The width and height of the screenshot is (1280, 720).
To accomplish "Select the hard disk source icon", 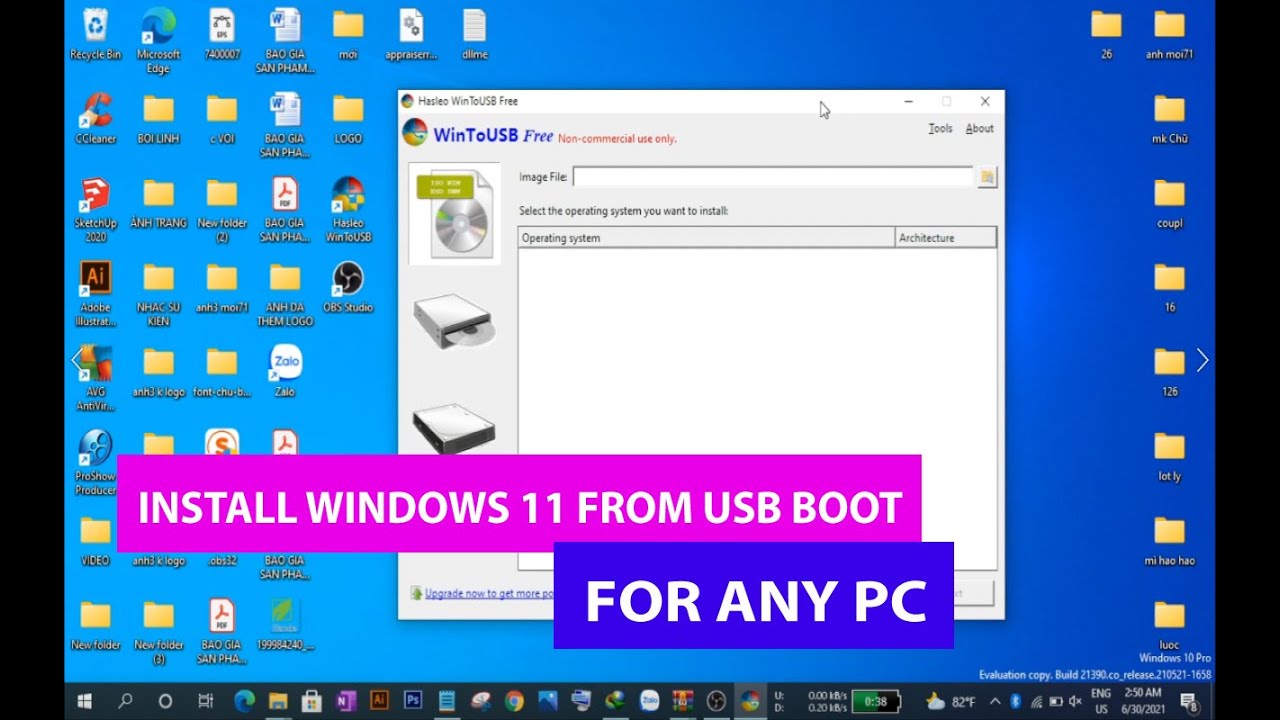I will click(454, 427).
